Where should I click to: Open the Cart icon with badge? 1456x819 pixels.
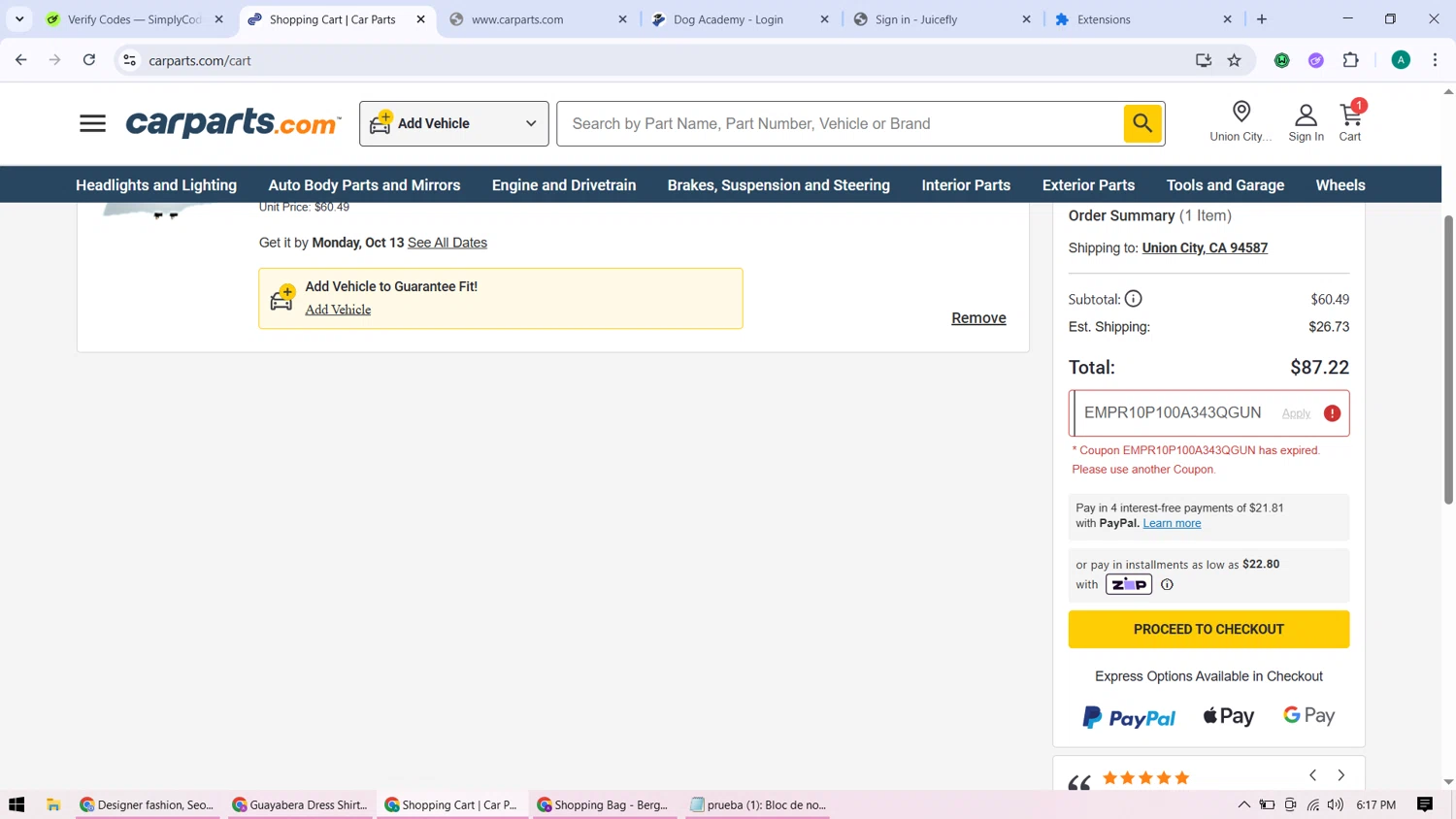[x=1351, y=115]
